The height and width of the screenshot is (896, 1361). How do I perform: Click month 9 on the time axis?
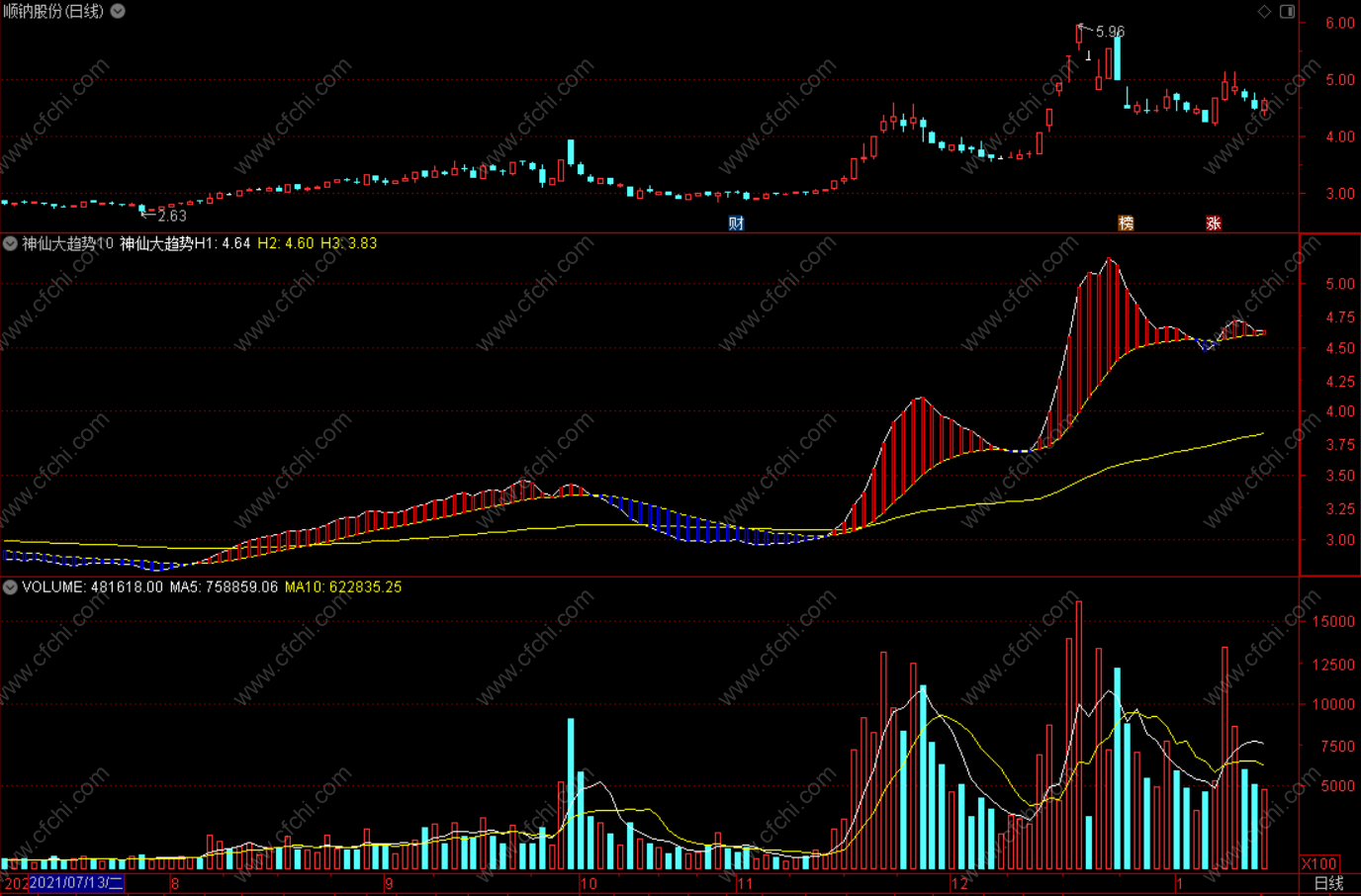(389, 884)
